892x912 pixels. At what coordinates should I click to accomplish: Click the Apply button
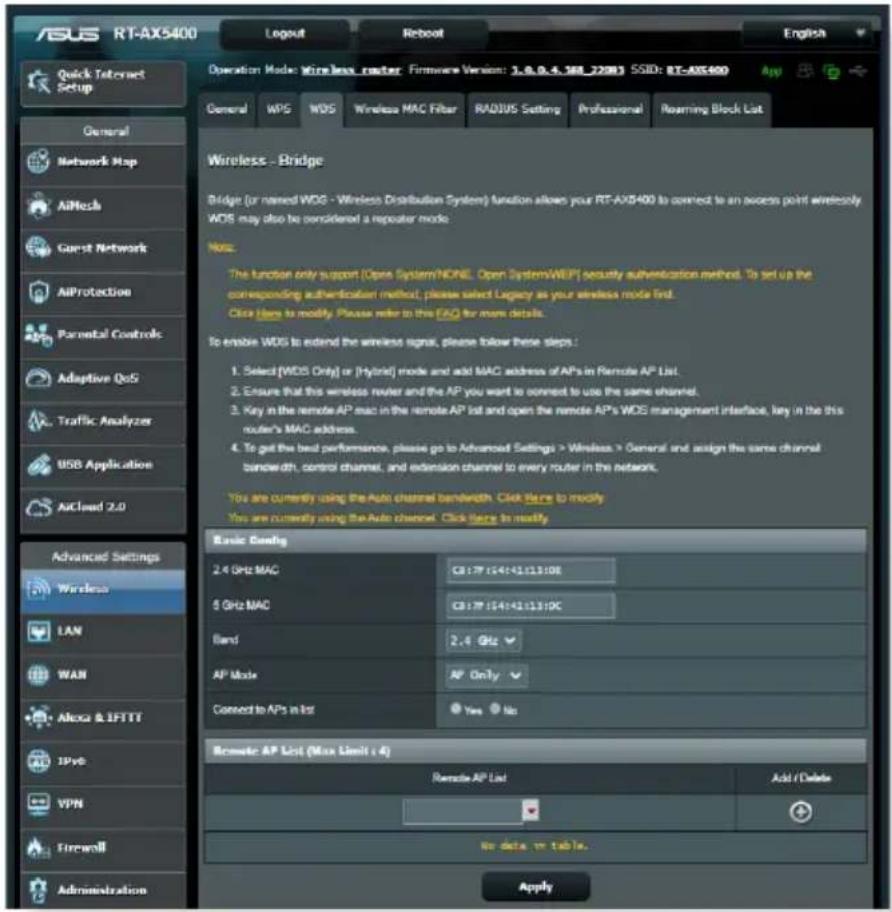pos(536,887)
